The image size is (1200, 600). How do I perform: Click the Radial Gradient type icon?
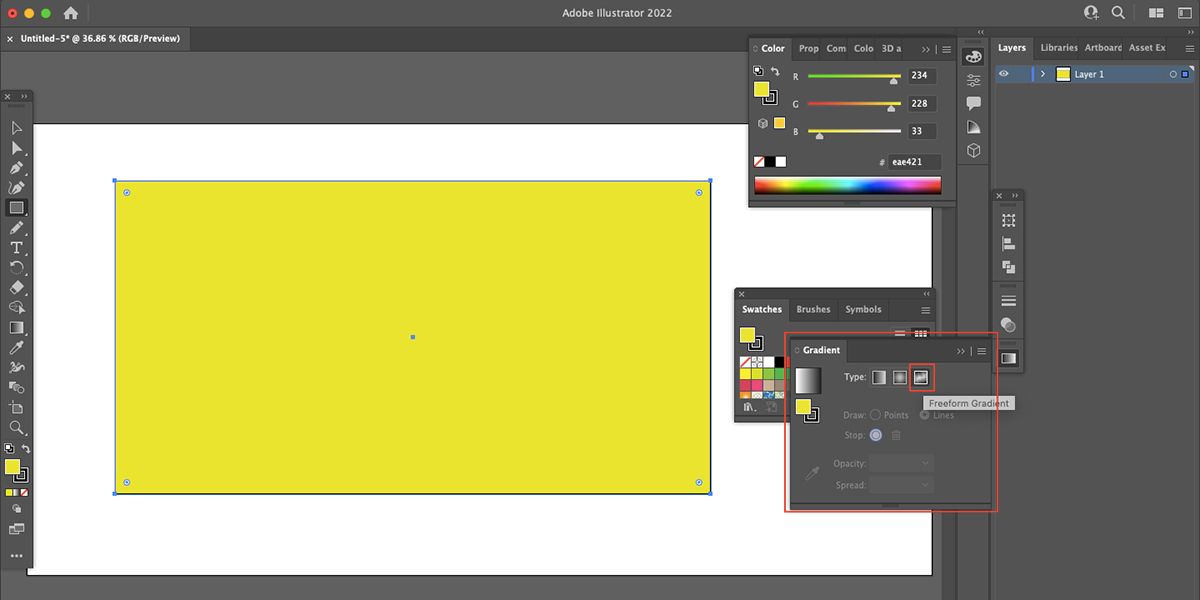pyautogui.click(x=899, y=377)
